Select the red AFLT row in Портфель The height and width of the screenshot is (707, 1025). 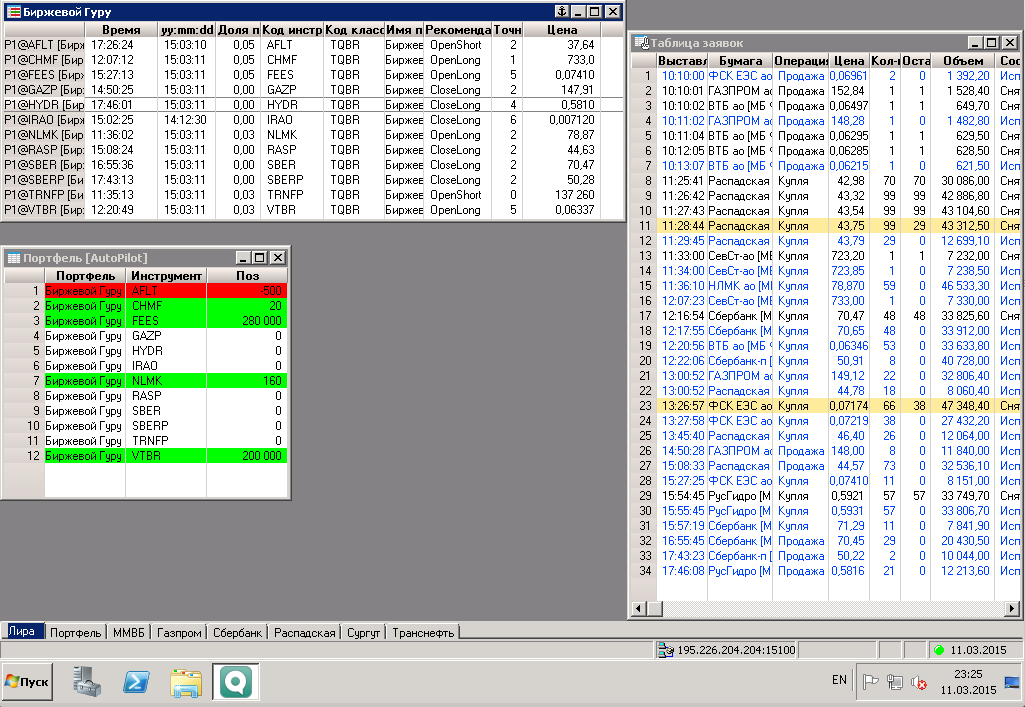point(145,291)
